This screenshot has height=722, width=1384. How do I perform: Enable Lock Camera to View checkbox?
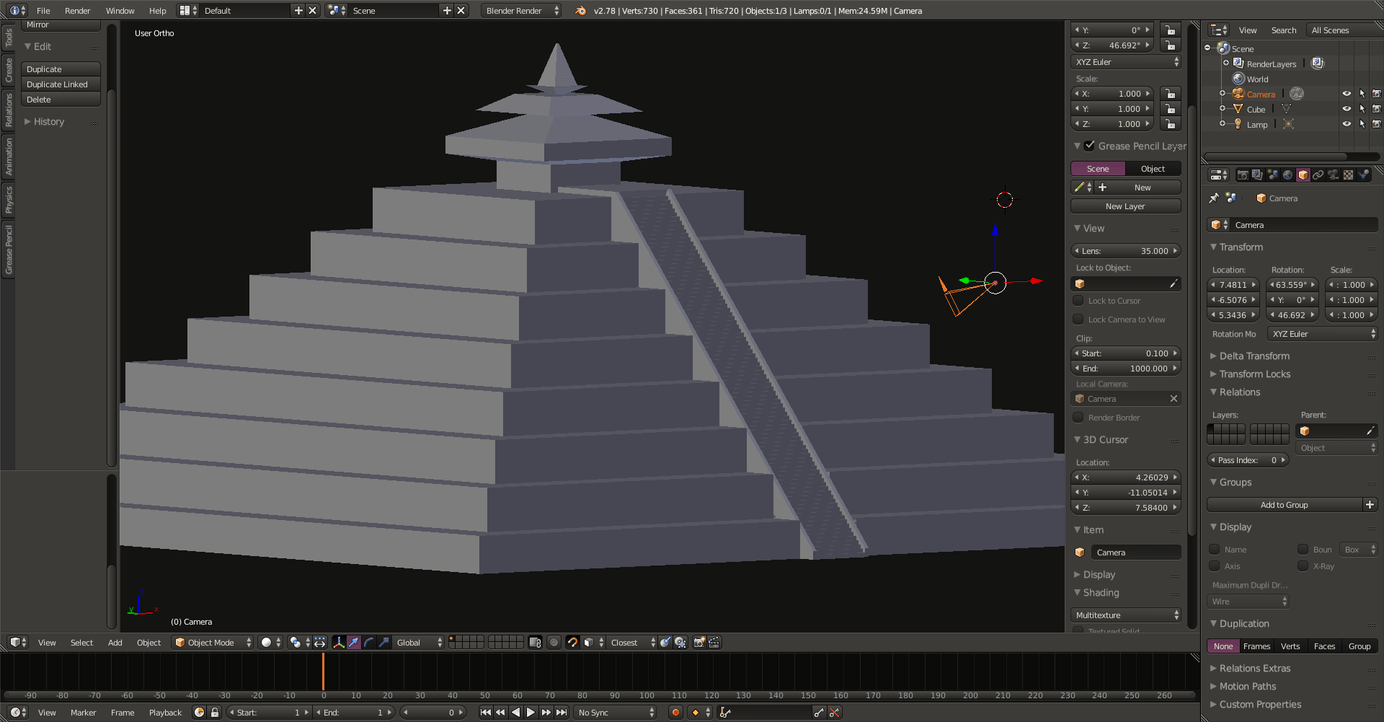coord(1078,319)
